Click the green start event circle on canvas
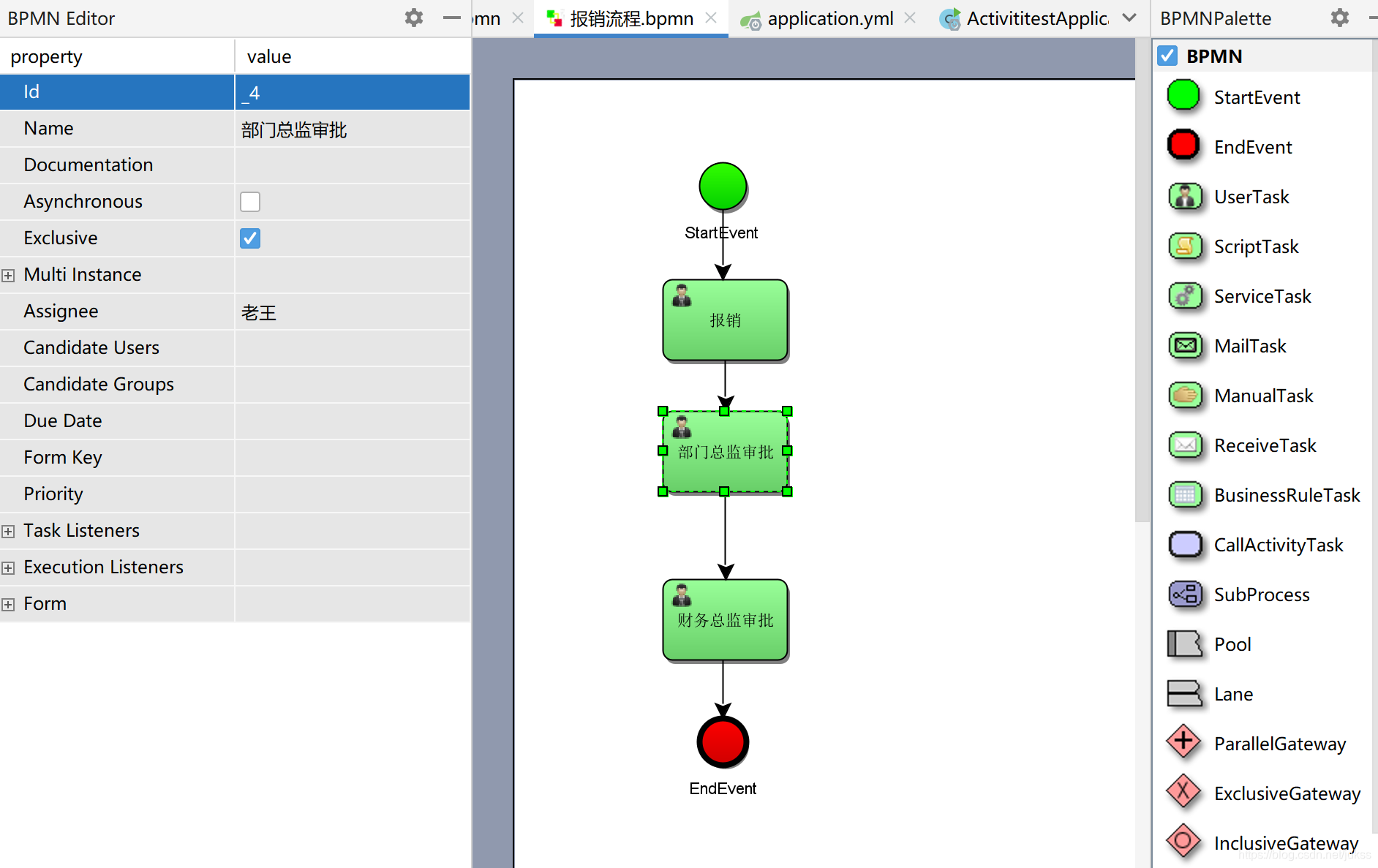 (x=723, y=186)
